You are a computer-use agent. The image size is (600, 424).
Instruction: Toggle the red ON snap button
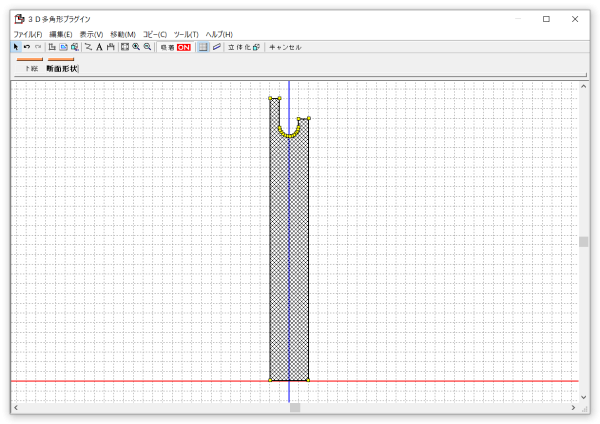[x=184, y=47]
